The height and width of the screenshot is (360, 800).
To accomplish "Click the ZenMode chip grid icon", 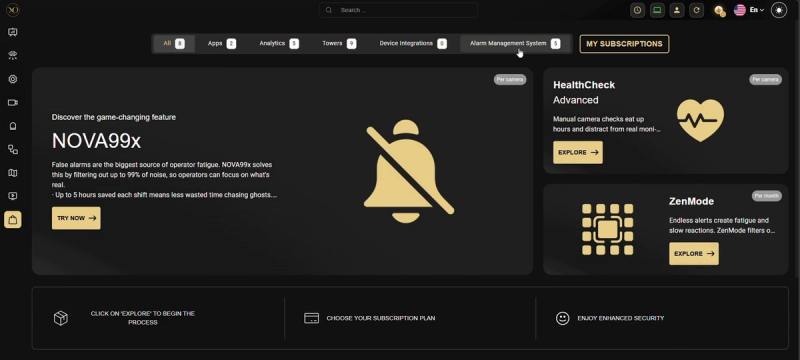I will [x=607, y=229].
